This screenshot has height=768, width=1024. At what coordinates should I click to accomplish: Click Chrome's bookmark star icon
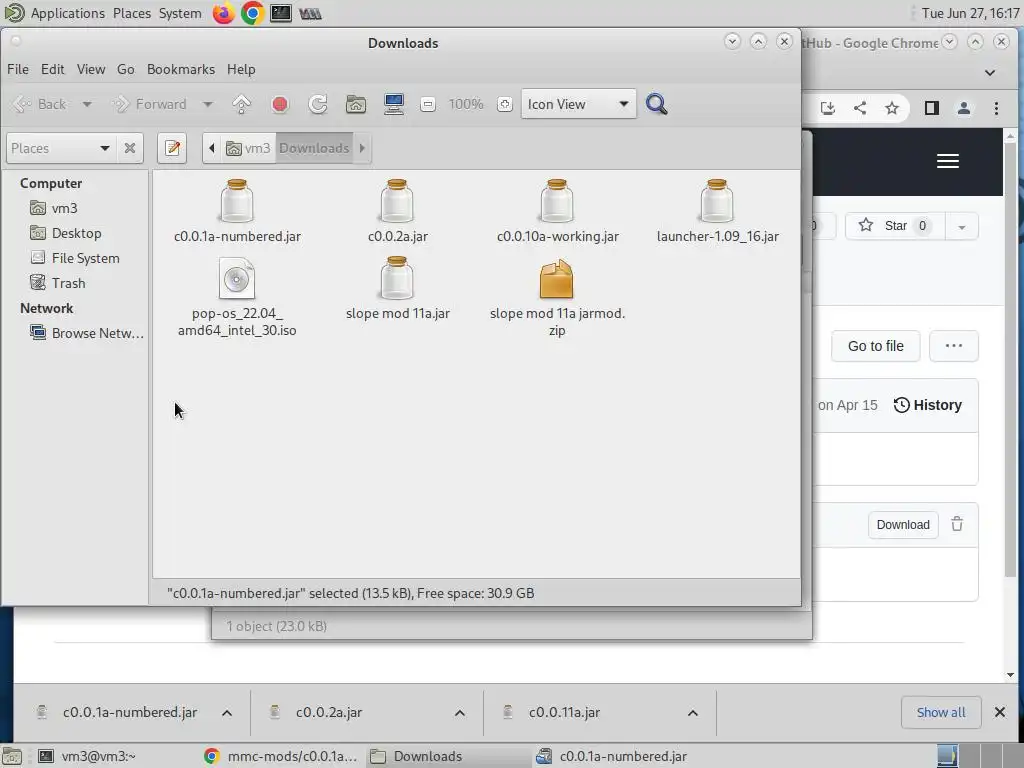tap(892, 108)
